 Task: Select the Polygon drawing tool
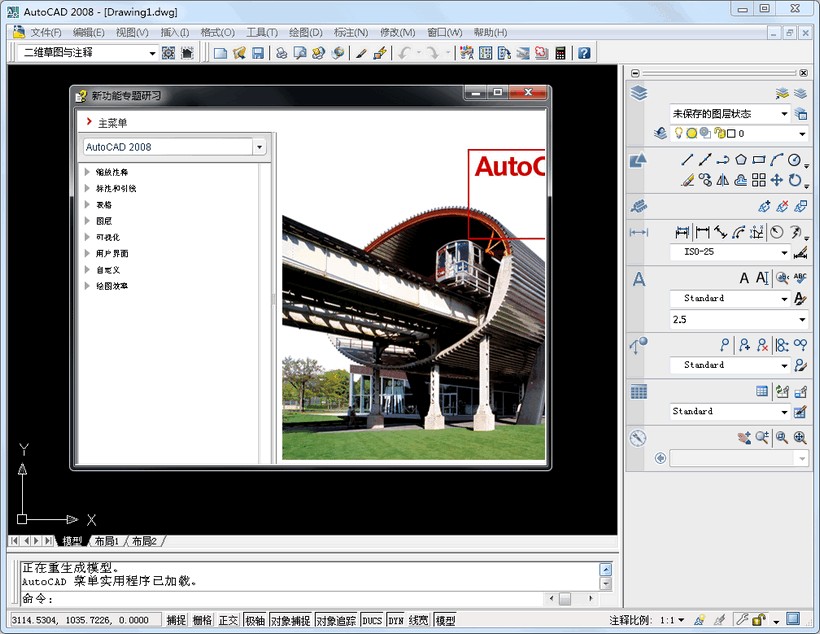pos(741,160)
